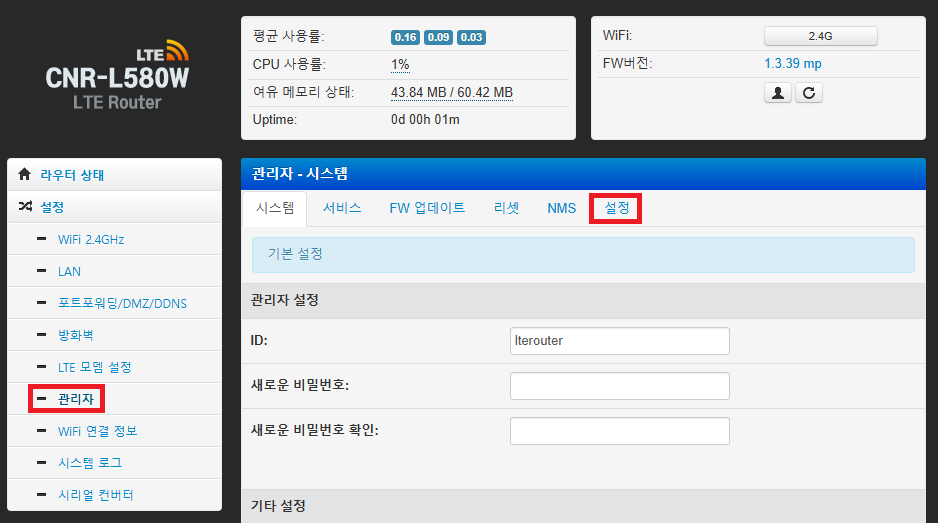Viewport: 938px width, 523px height.
Task: Switch to the 설정 tab
Action: [x=616, y=208]
